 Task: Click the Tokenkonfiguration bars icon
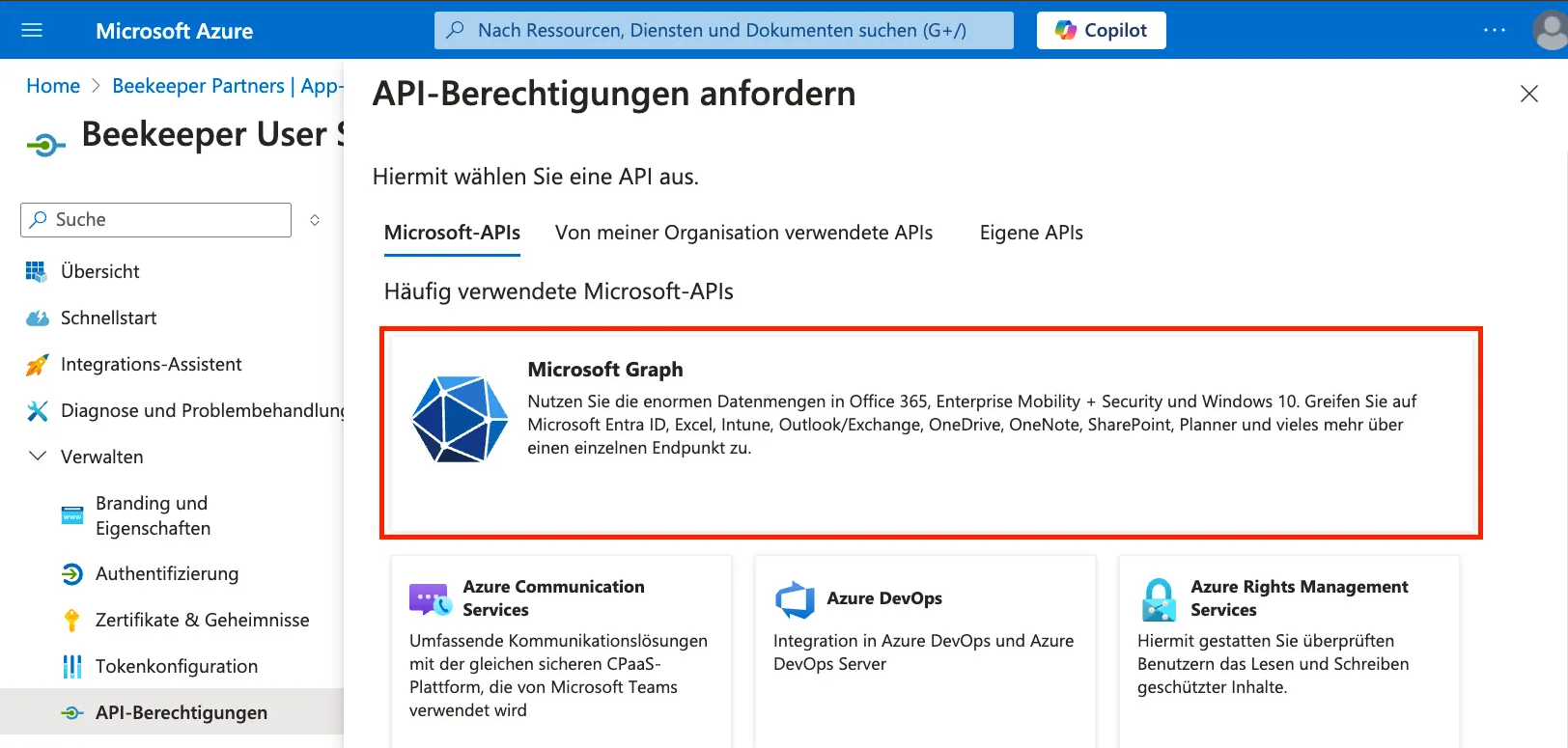tap(72, 666)
